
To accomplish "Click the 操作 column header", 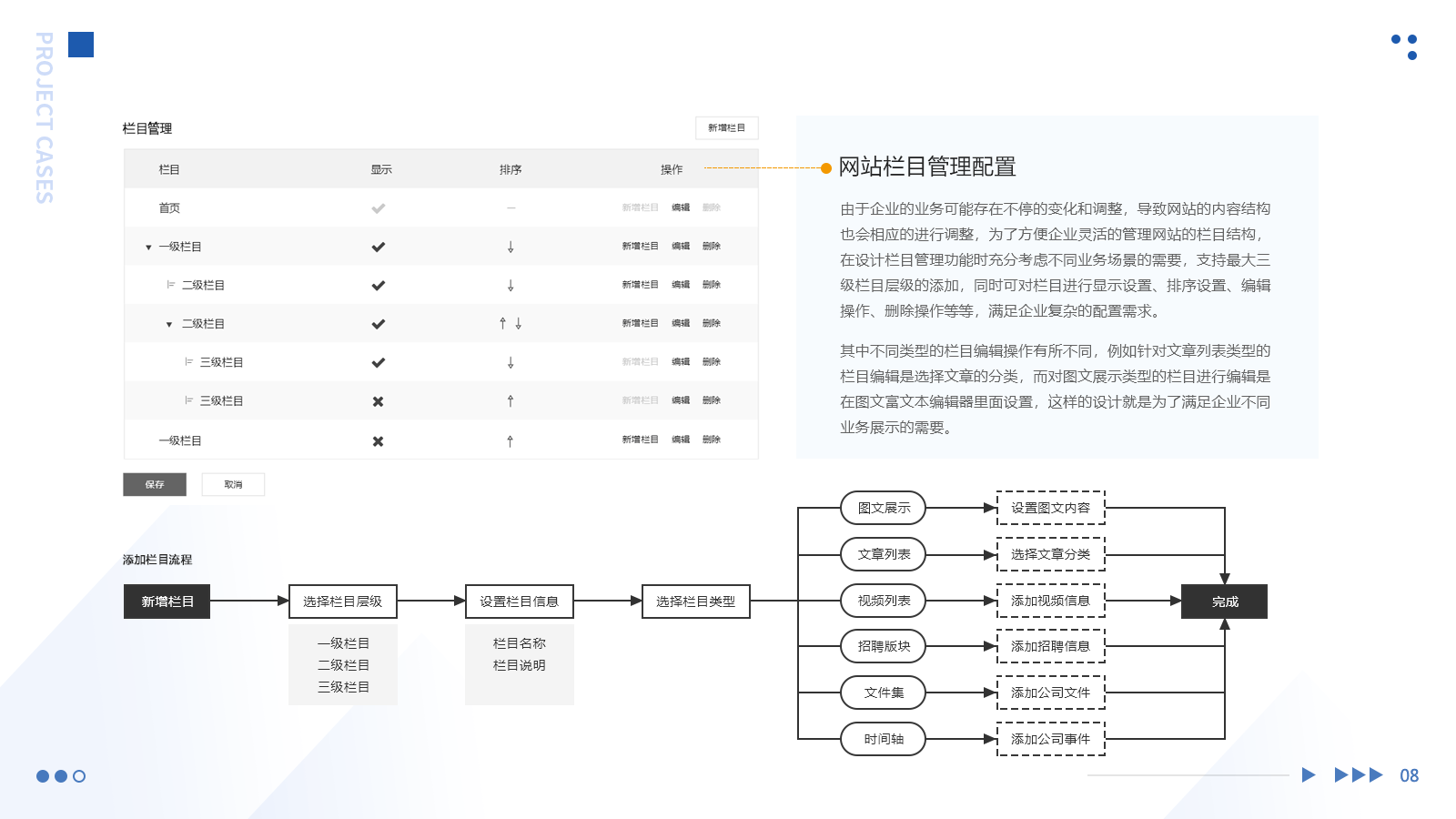I will pos(672,169).
